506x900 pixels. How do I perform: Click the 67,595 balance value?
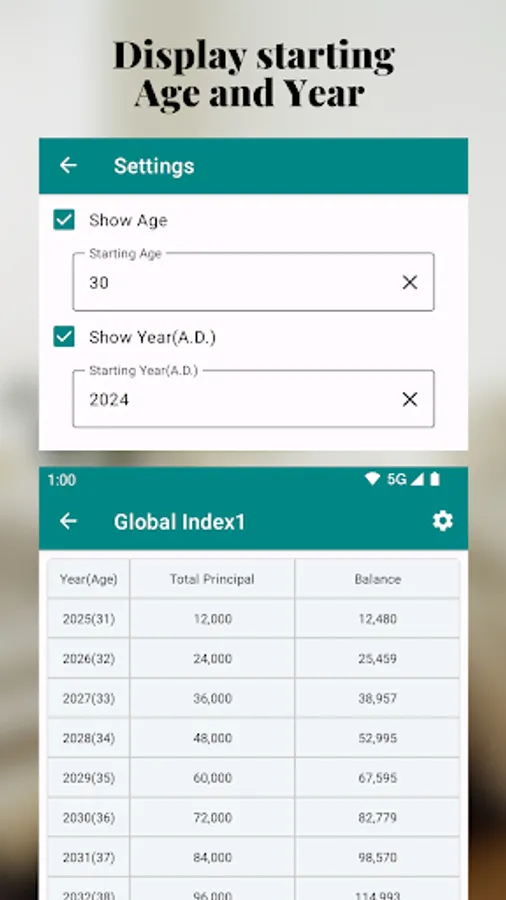point(377,778)
